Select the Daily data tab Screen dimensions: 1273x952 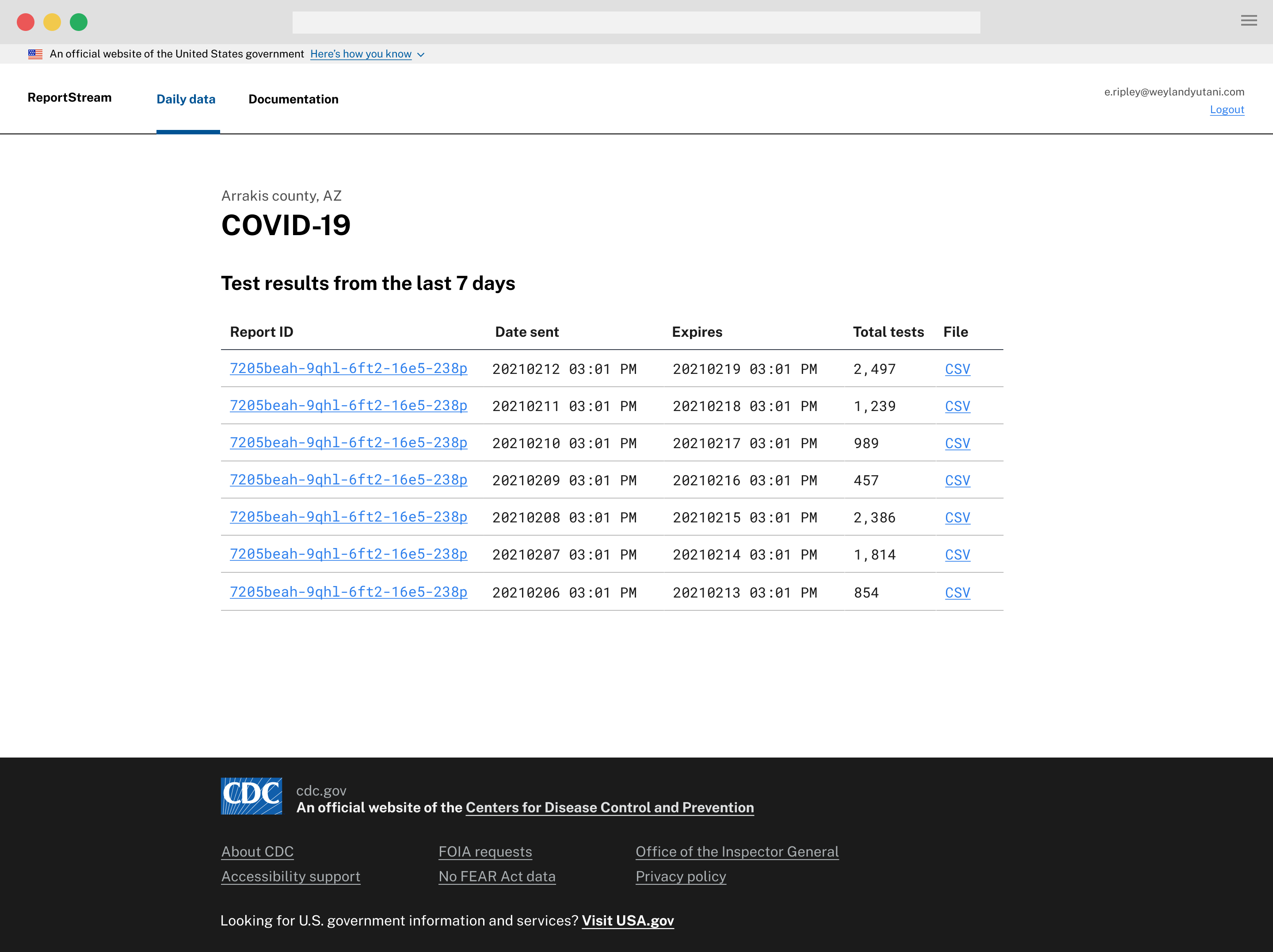pyautogui.click(x=185, y=99)
